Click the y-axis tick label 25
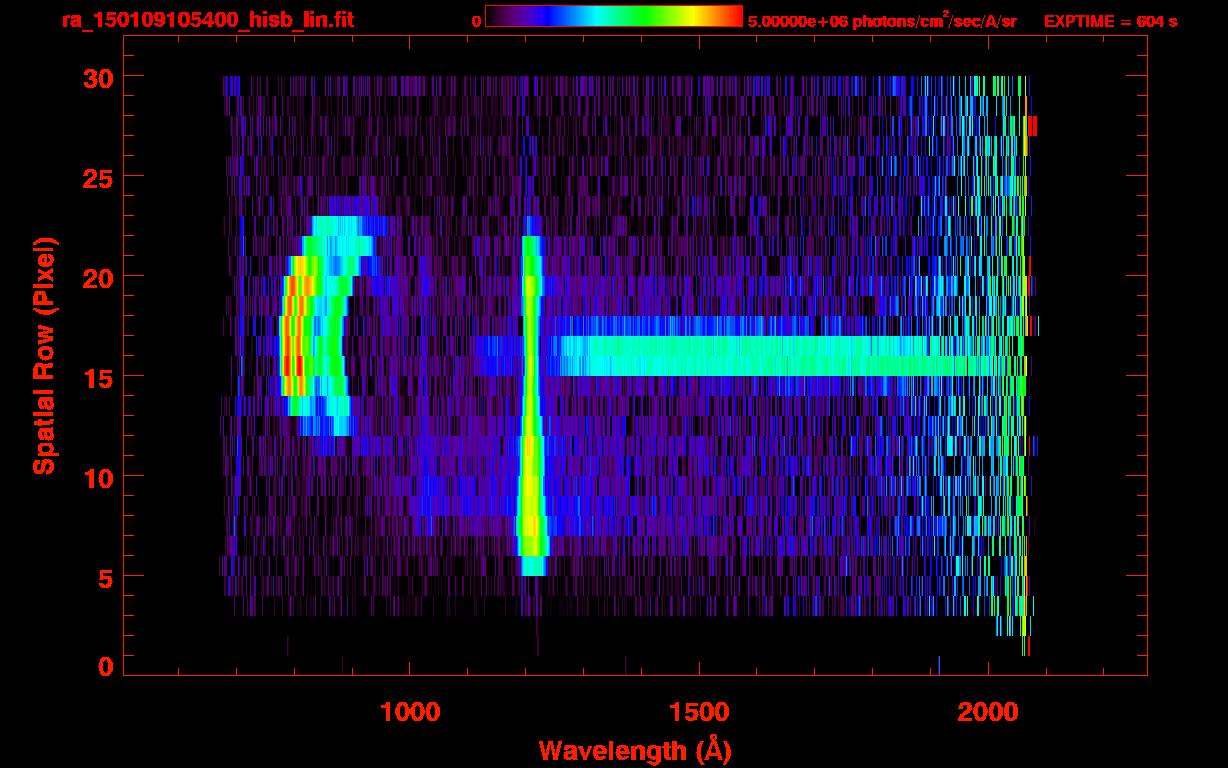 pyautogui.click(x=97, y=177)
